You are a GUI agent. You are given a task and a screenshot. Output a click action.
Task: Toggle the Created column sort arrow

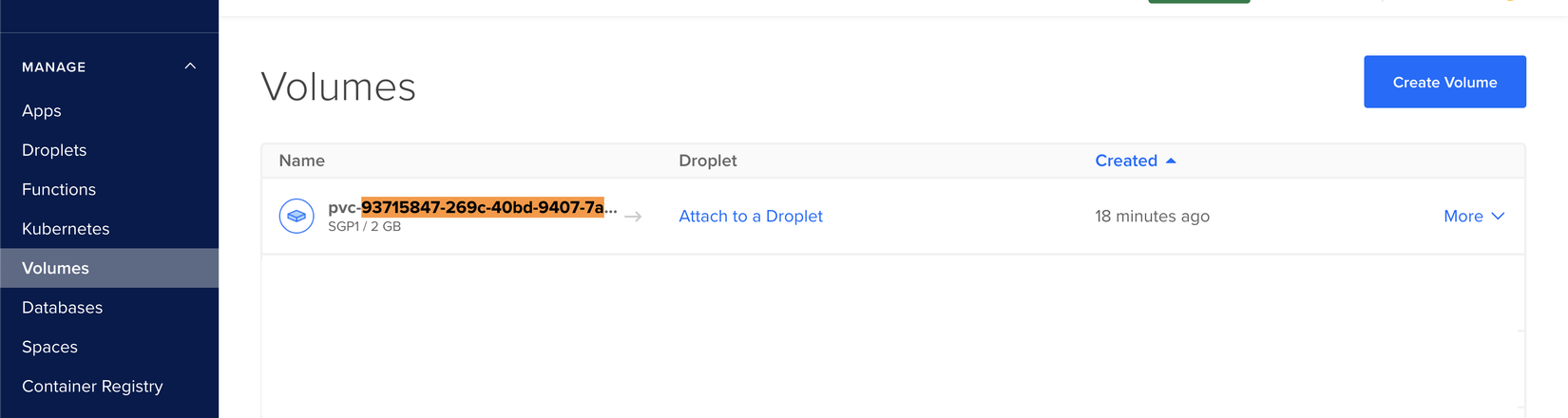1171,161
